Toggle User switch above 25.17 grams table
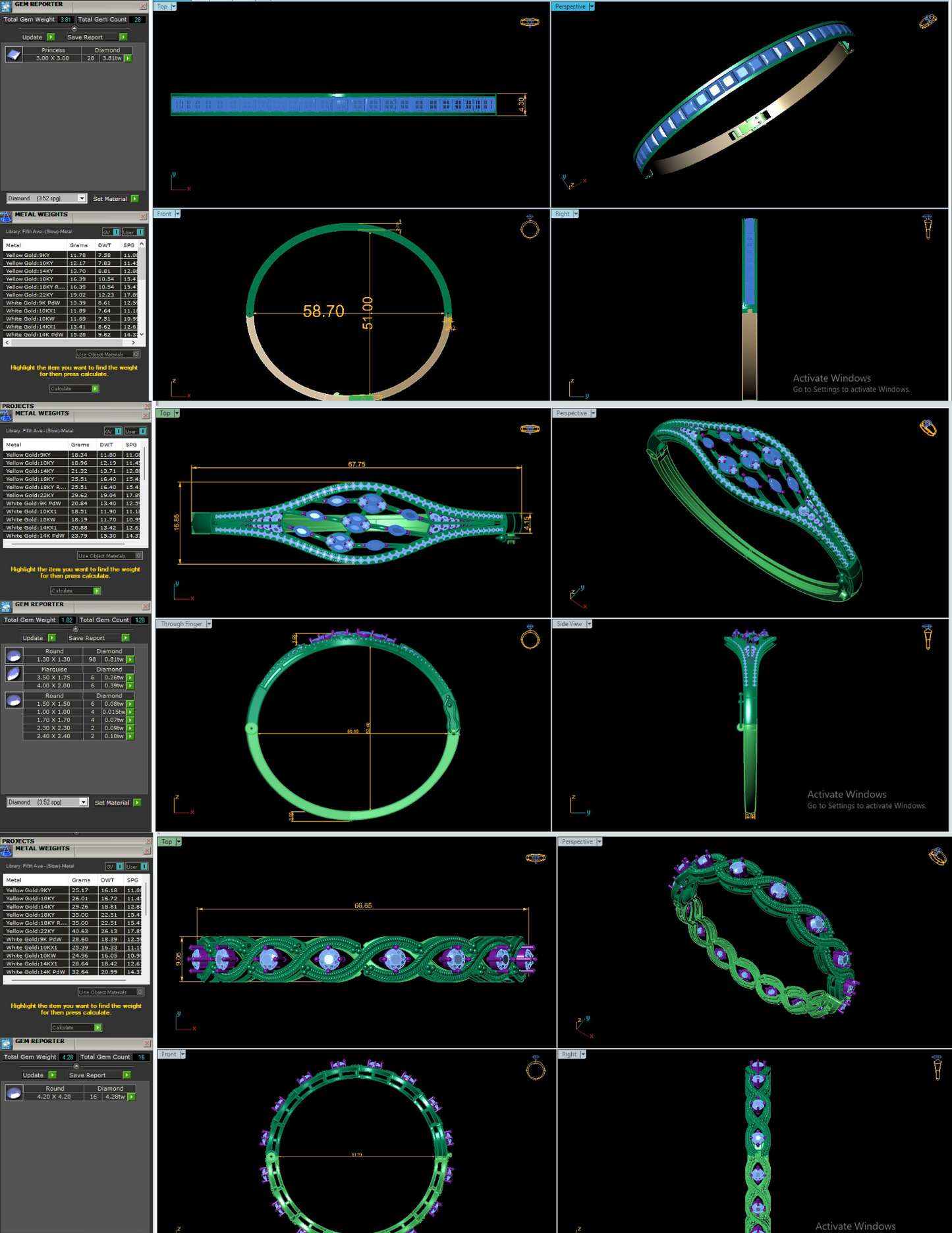Screen dimensions: 952x1233 coord(136,867)
